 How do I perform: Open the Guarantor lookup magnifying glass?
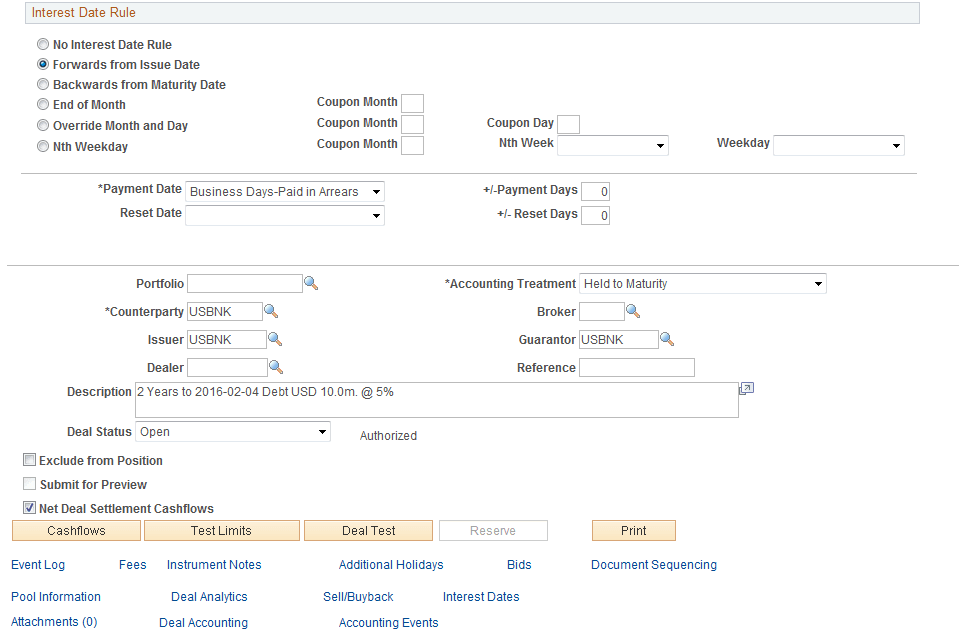point(667,339)
